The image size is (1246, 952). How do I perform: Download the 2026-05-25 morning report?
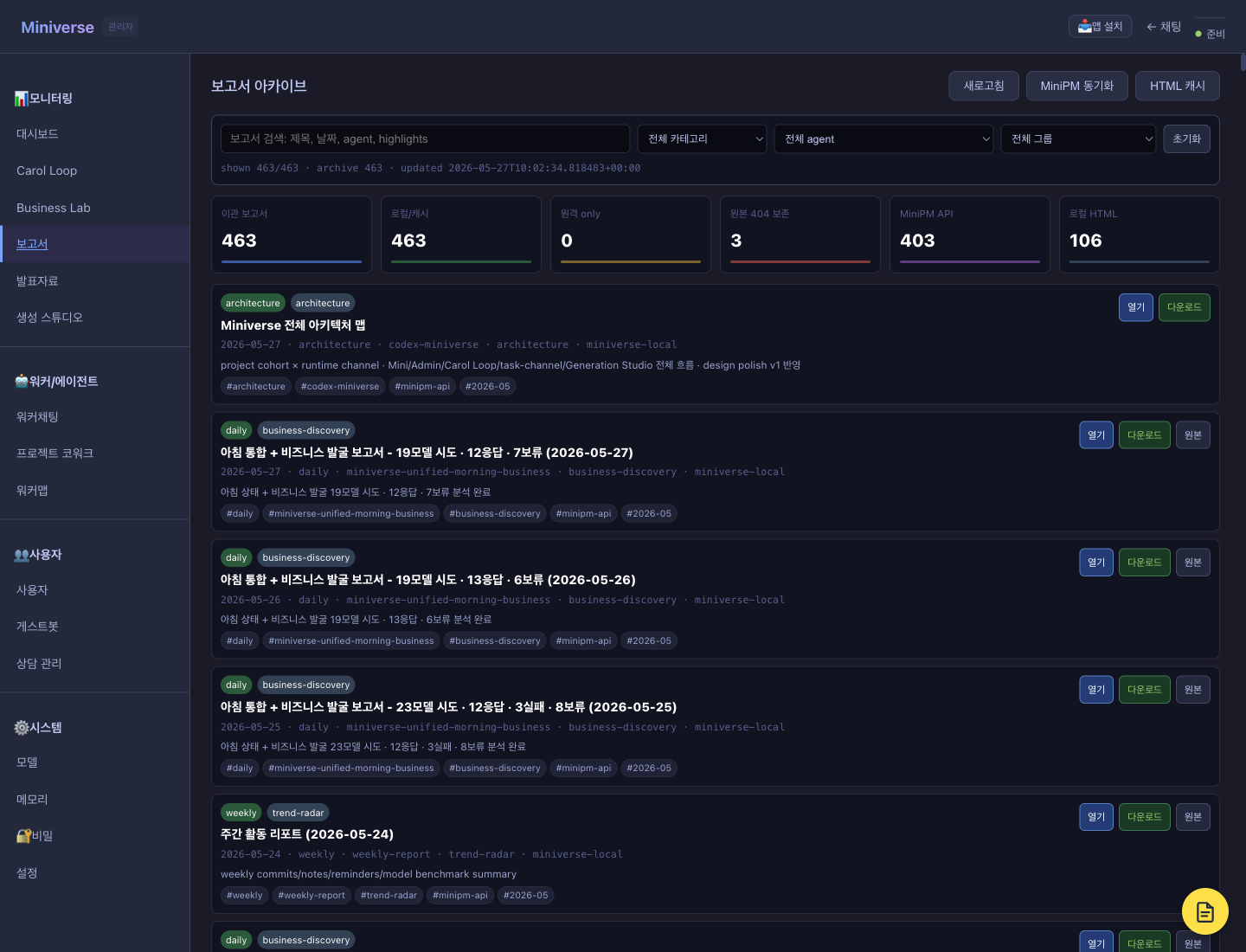1145,690
